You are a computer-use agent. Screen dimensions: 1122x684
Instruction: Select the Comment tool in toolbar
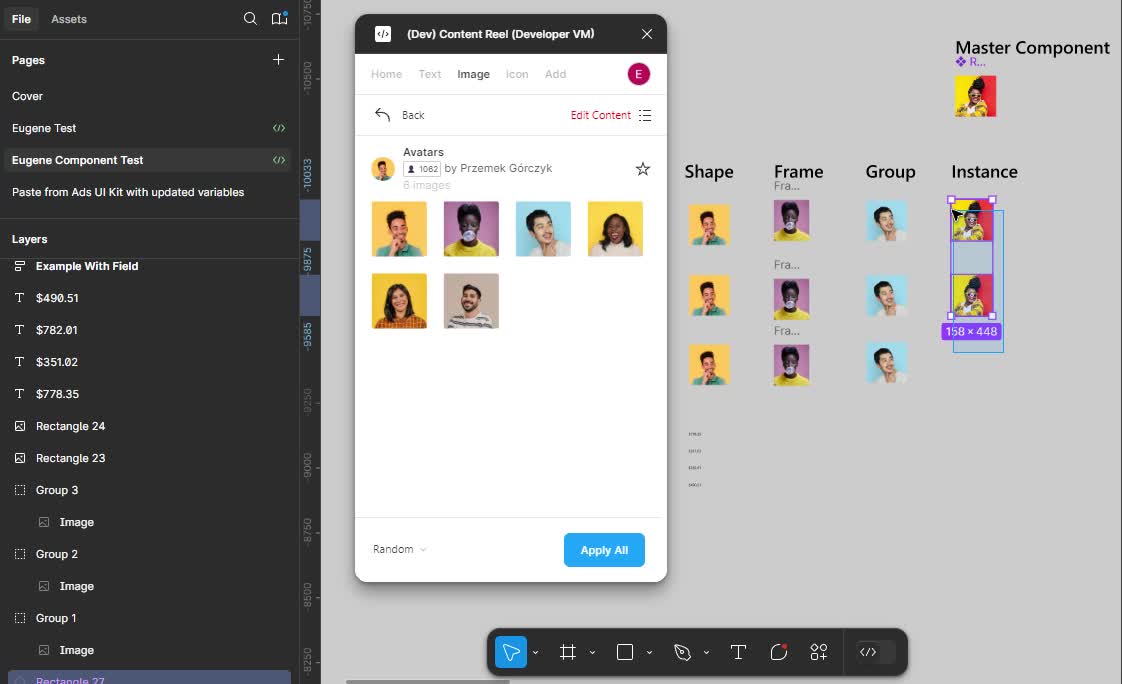point(779,652)
